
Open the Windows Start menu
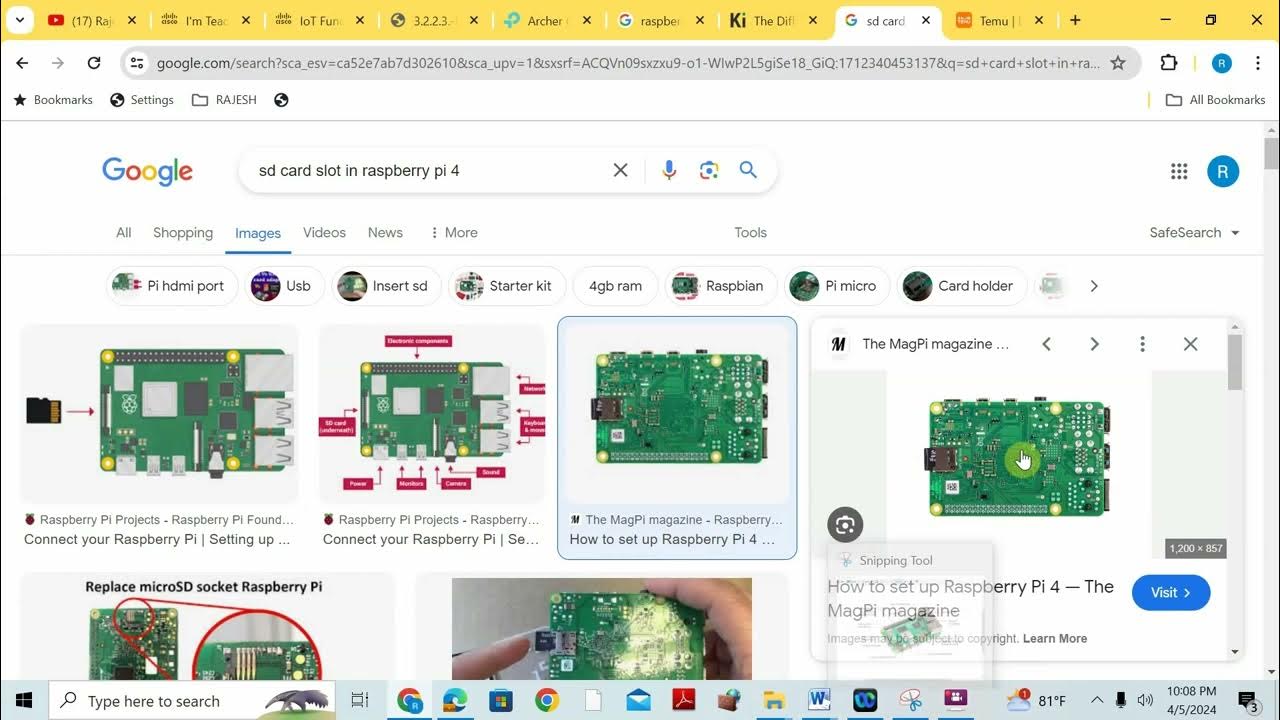point(23,700)
